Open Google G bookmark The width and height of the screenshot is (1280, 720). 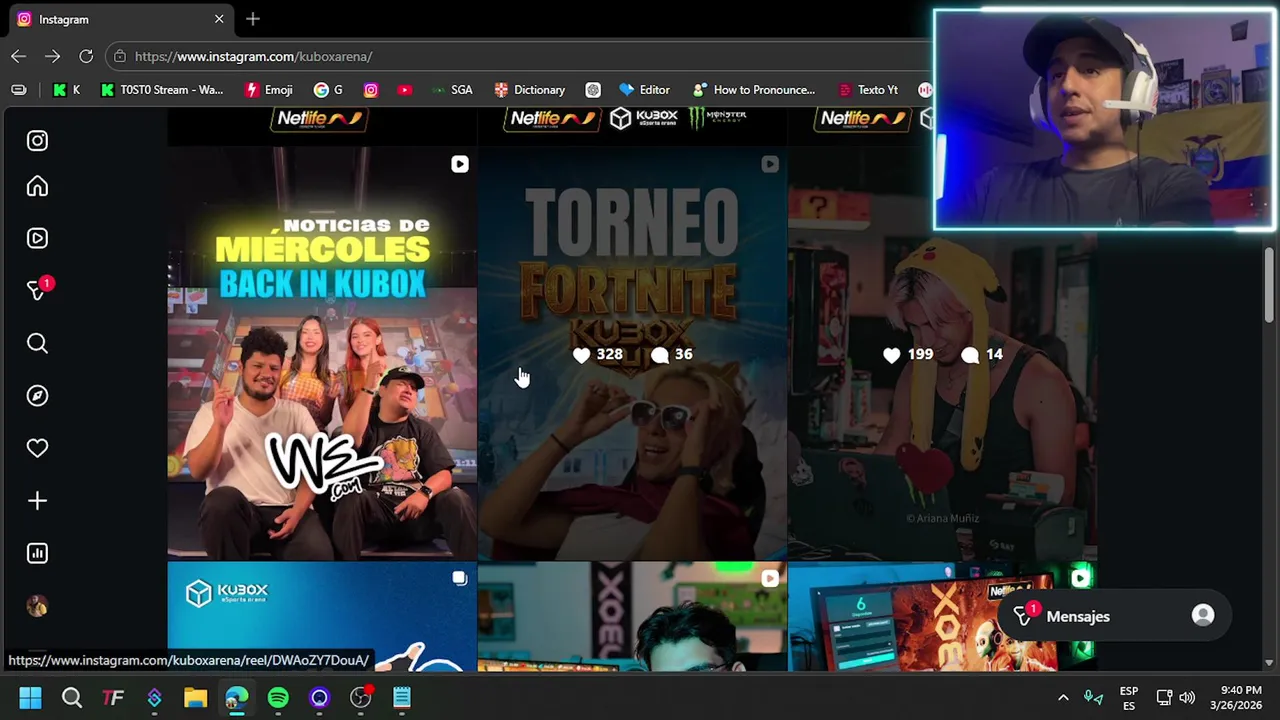click(x=328, y=90)
